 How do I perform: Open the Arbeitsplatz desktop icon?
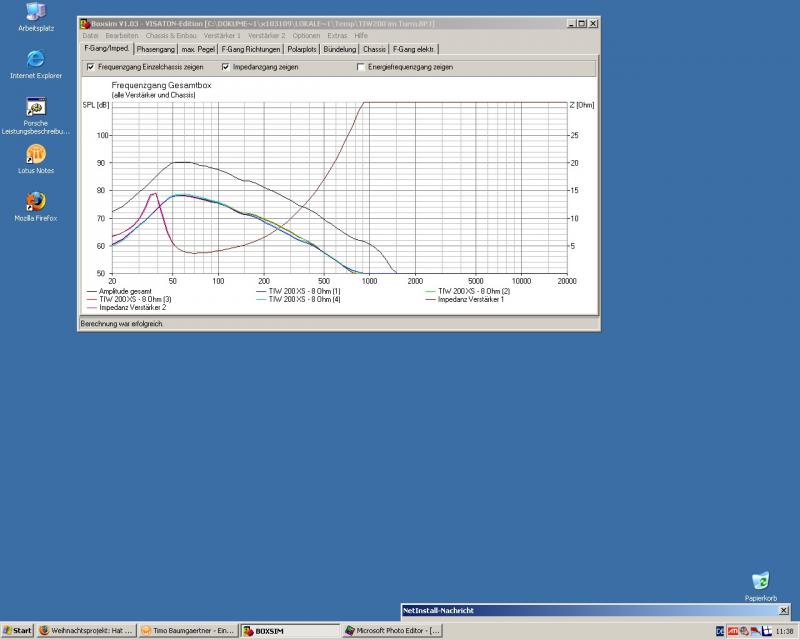click(x=35, y=13)
